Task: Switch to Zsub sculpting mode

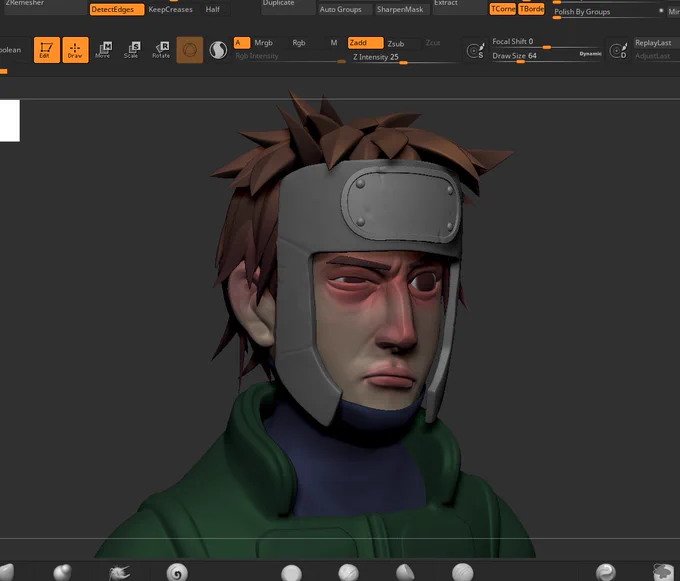Action: coord(396,43)
